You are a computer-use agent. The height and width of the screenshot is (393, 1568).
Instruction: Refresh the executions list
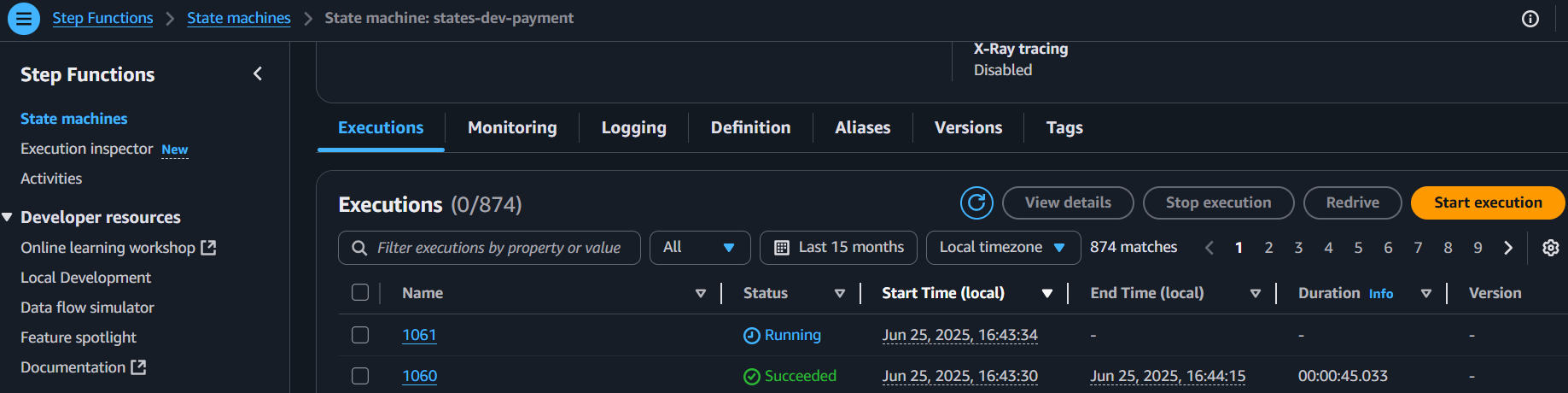pos(976,203)
